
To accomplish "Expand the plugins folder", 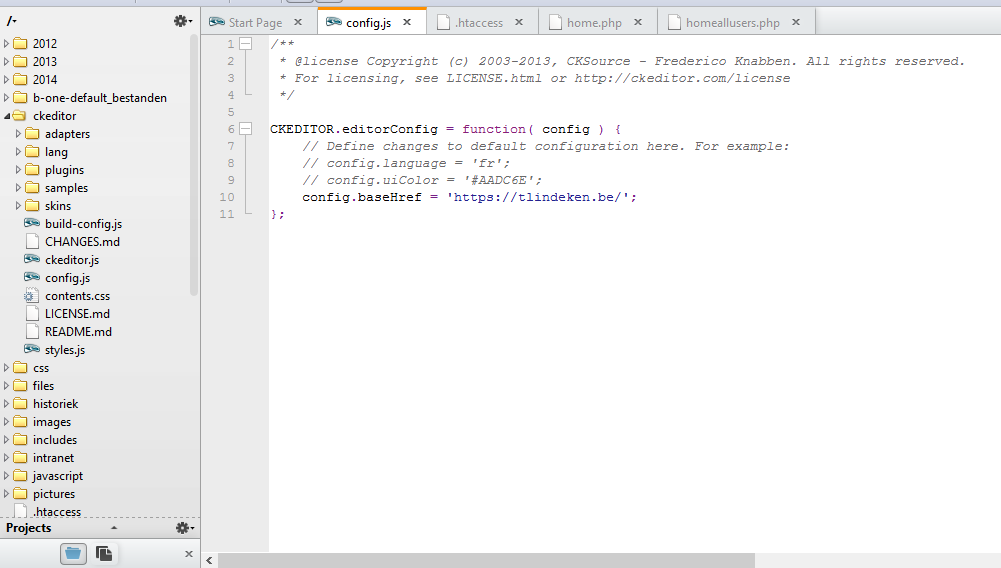I will click(20, 170).
